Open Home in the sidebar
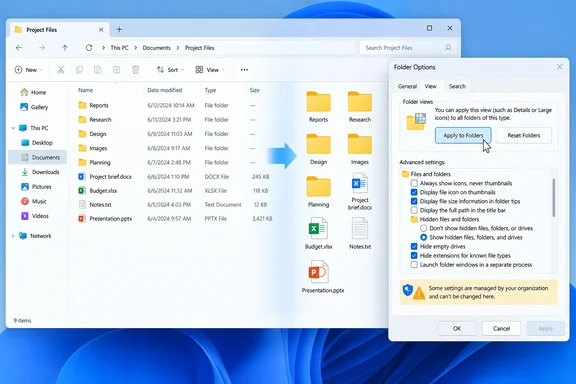The image size is (576, 384). (x=33, y=92)
